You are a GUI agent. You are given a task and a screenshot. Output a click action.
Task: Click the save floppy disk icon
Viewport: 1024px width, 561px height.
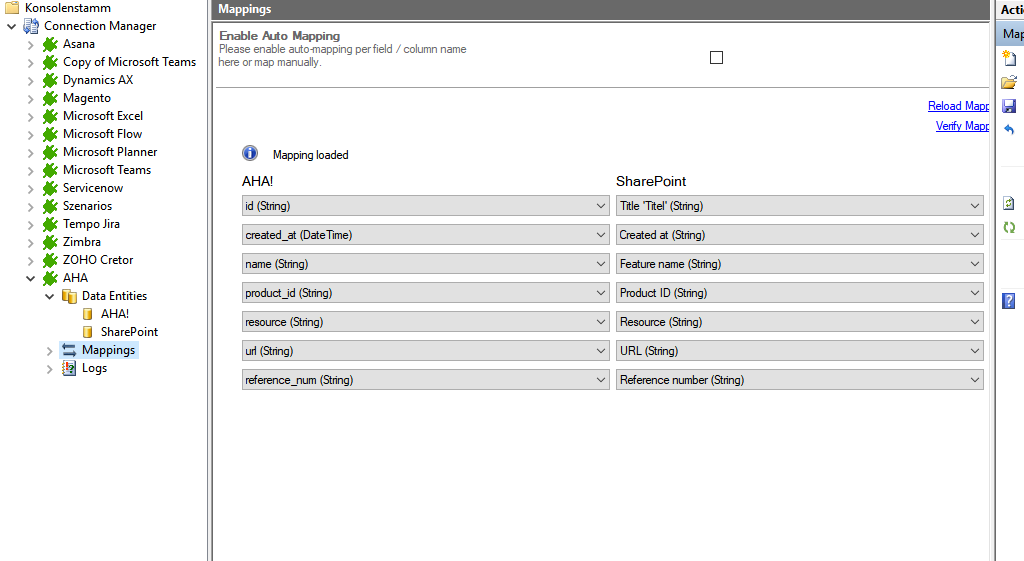(1009, 106)
